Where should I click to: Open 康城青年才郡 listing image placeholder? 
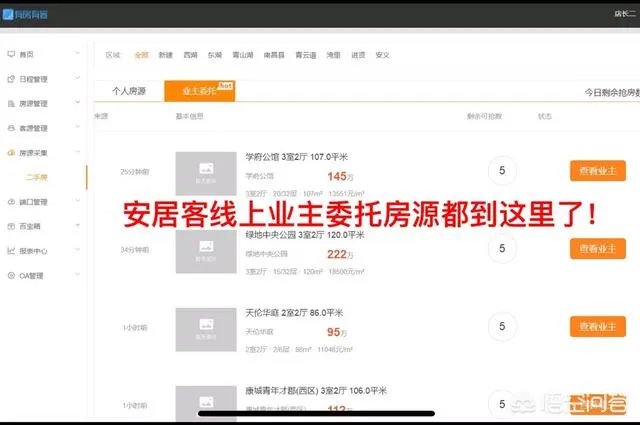pos(206,403)
